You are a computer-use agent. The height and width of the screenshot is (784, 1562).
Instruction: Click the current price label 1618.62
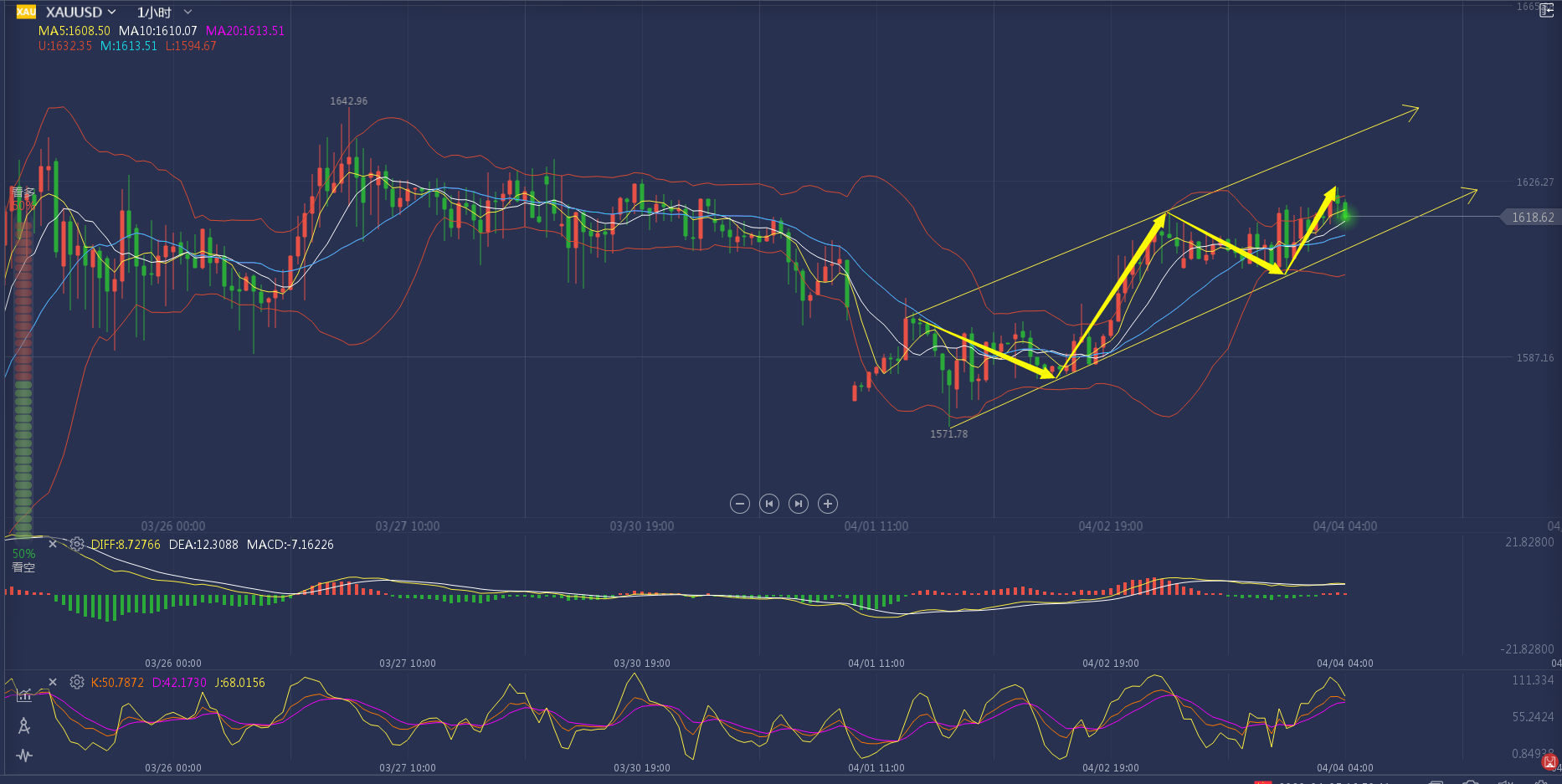pyautogui.click(x=1532, y=218)
